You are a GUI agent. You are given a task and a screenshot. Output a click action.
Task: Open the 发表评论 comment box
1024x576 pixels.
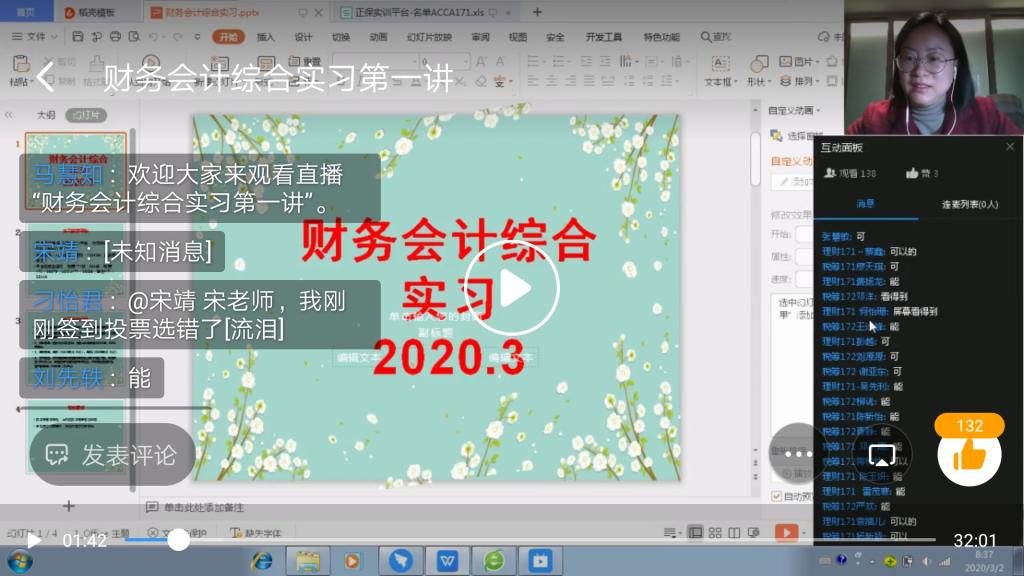pos(111,455)
